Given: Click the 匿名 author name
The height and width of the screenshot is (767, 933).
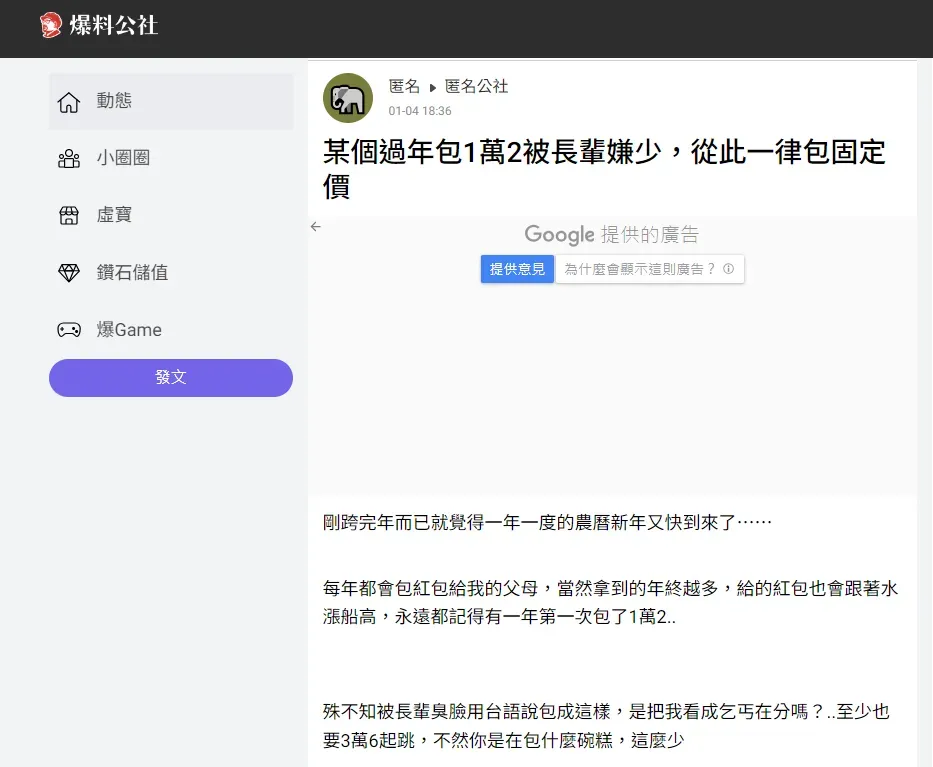Looking at the screenshot, I should (404, 86).
